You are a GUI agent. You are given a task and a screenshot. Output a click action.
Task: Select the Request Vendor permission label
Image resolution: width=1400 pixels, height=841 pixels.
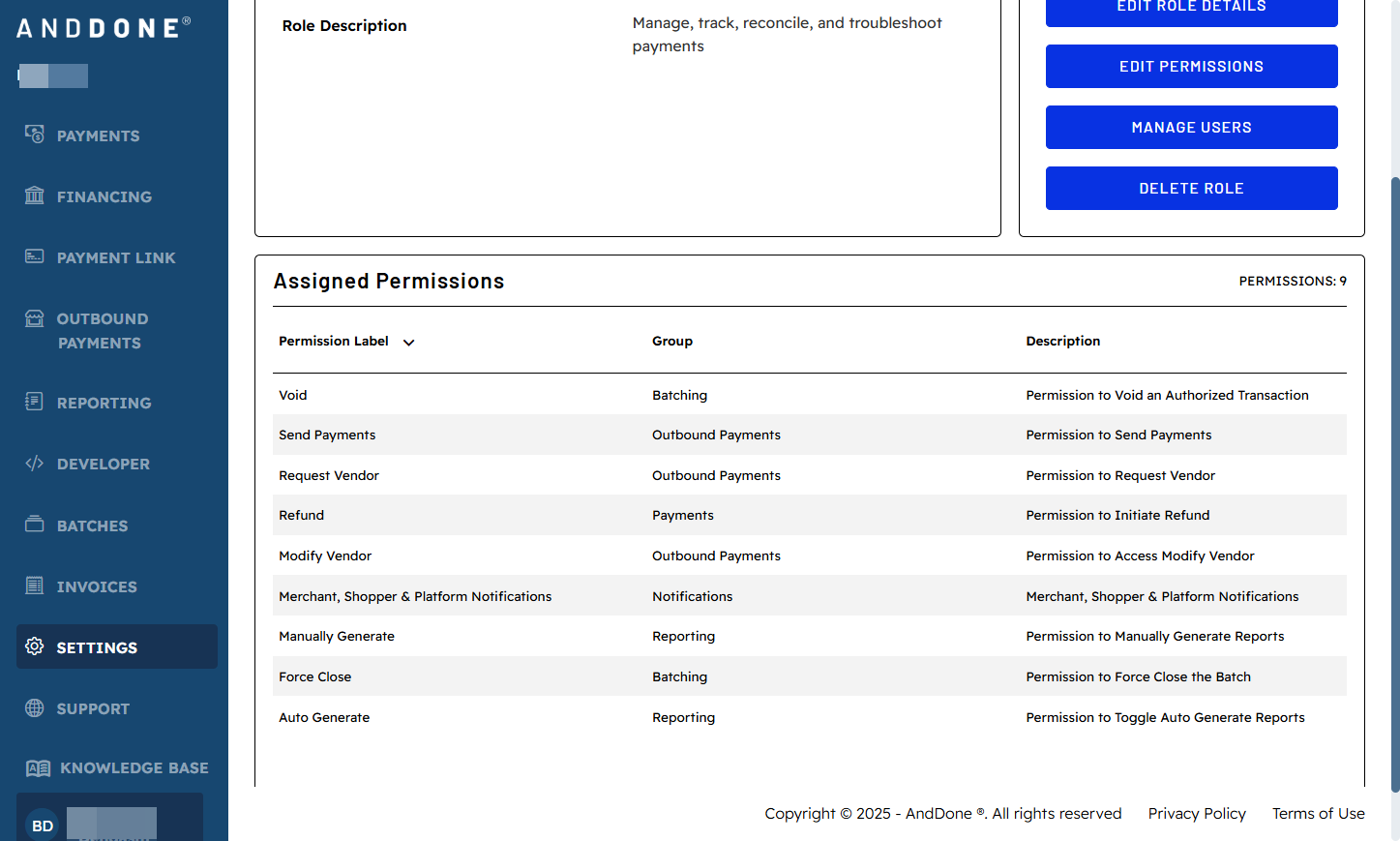point(329,475)
